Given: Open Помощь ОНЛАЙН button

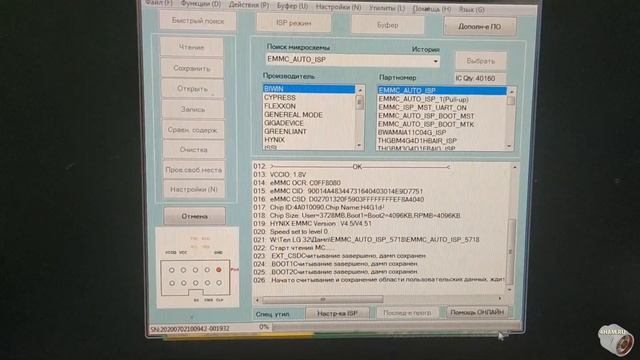Looking at the screenshot, I should (x=477, y=312).
